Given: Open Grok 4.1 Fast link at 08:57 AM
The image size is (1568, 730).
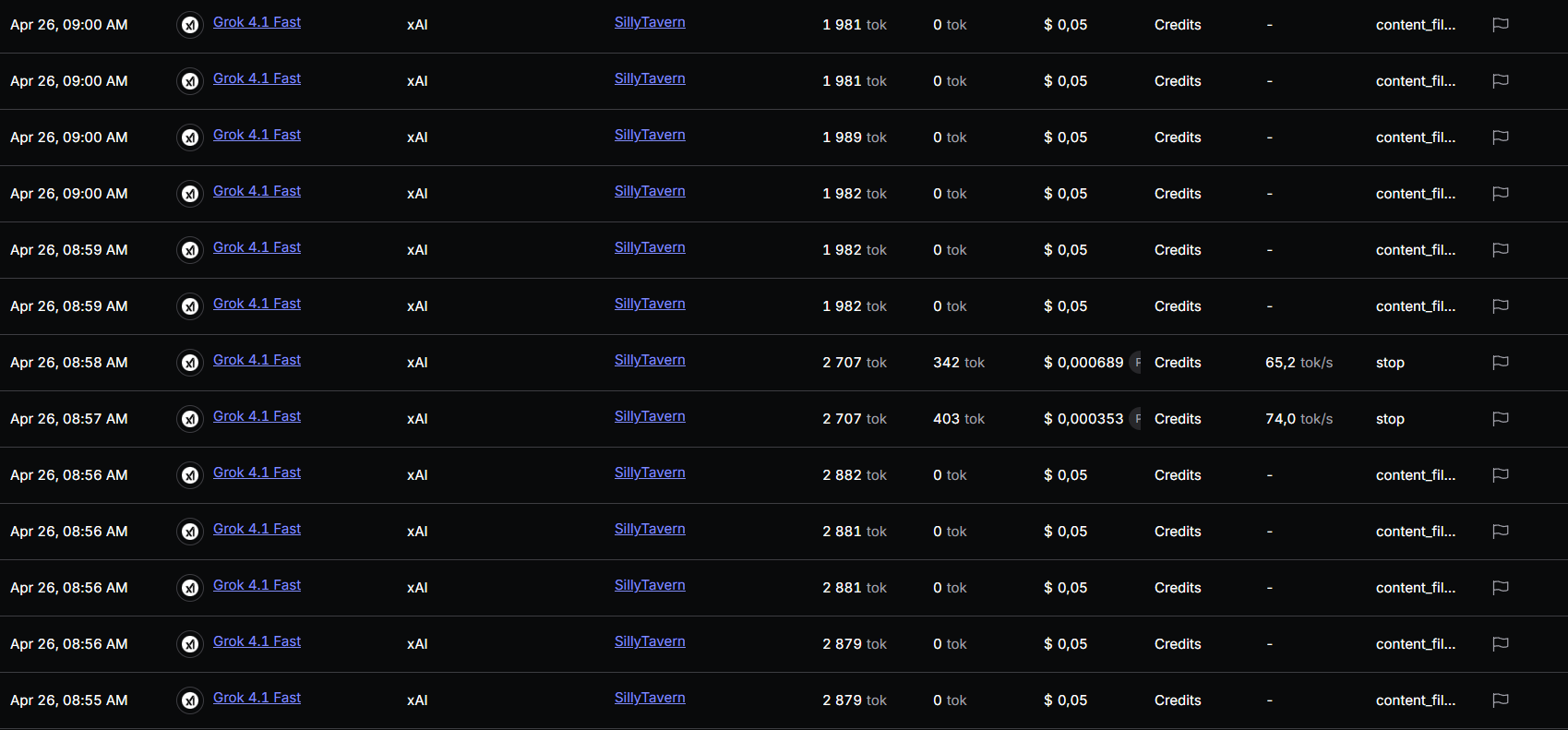Looking at the screenshot, I should point(257,416).
